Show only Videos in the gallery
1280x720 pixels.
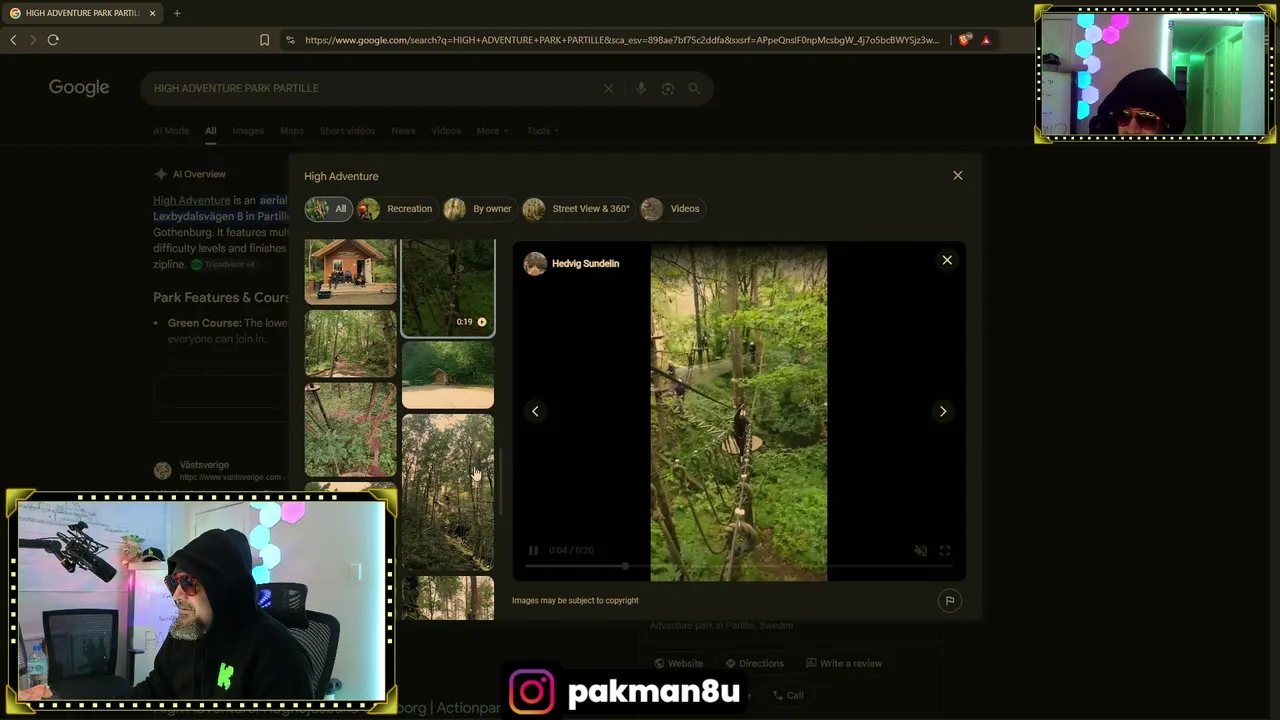(671, 209)
